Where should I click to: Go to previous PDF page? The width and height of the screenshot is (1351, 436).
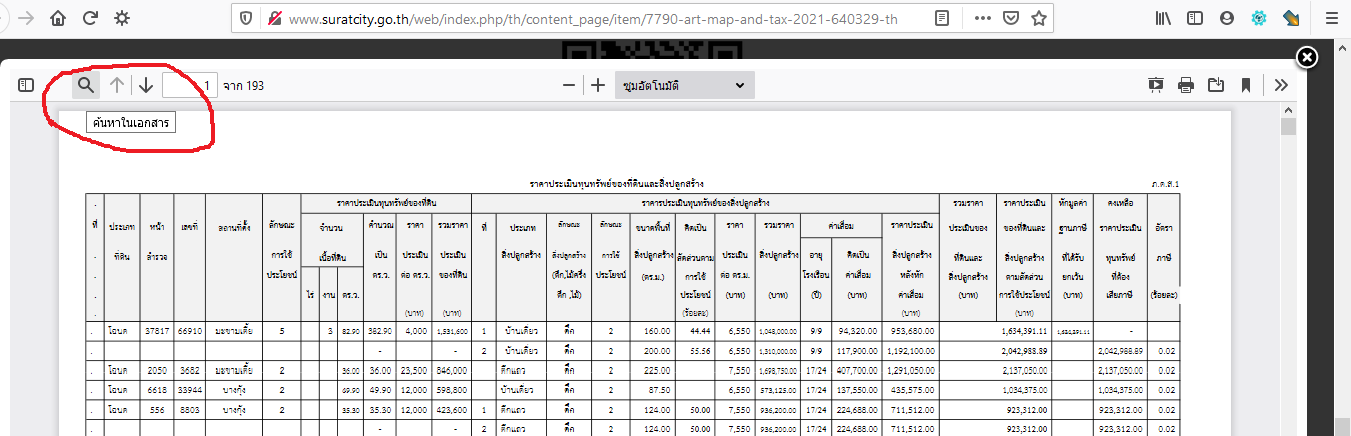click(x=117, y=85)
